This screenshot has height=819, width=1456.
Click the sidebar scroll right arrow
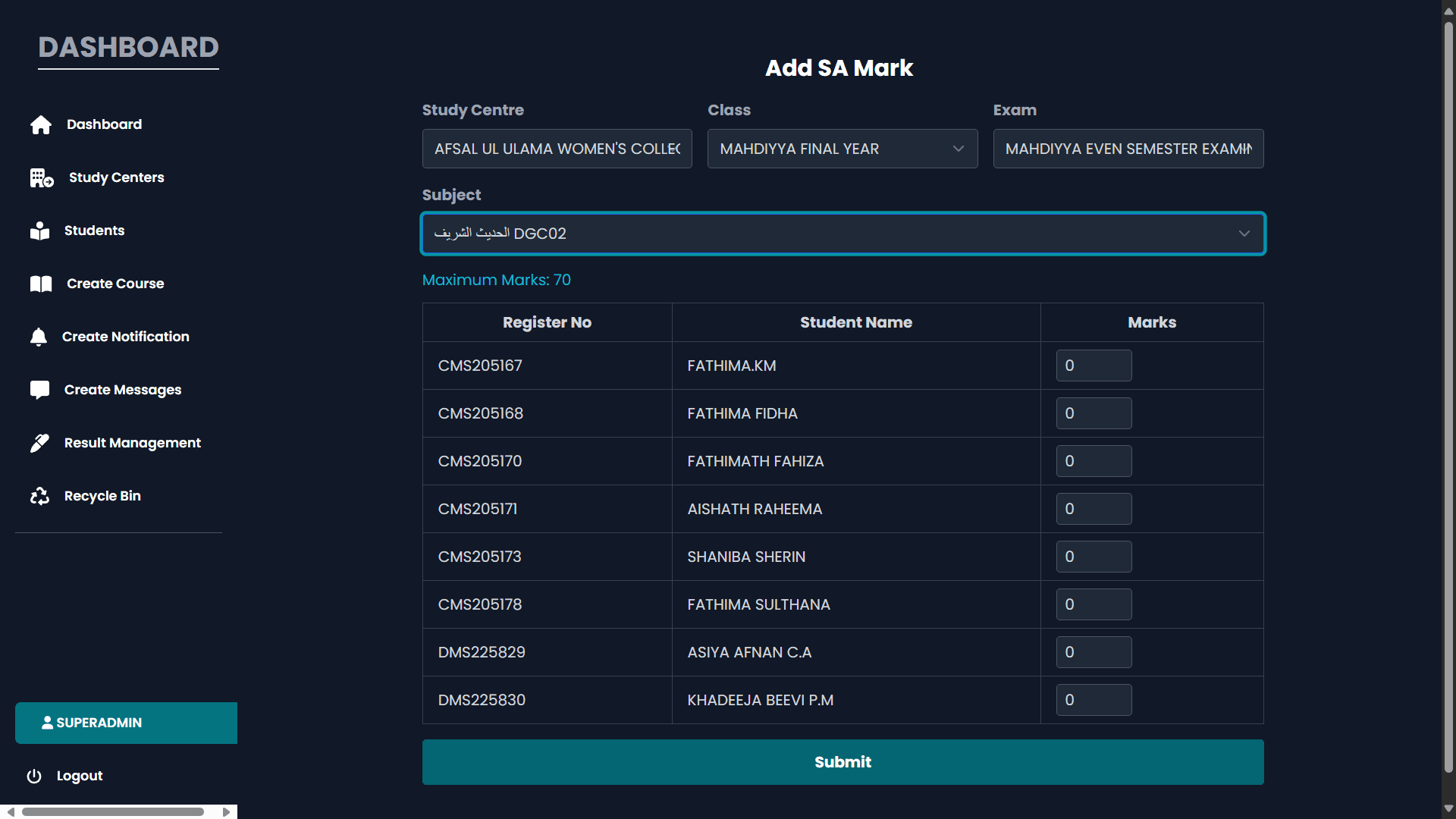tap(226, 811)
